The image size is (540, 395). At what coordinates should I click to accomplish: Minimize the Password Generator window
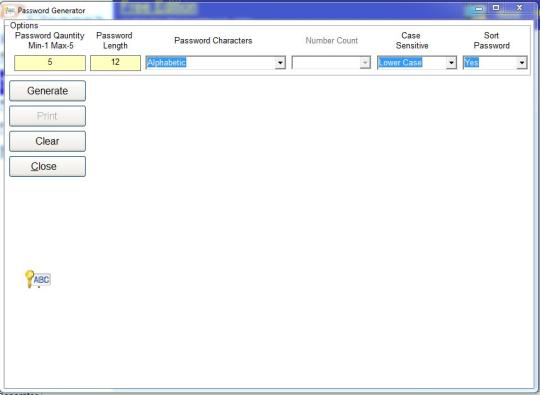tap(479, 8)
